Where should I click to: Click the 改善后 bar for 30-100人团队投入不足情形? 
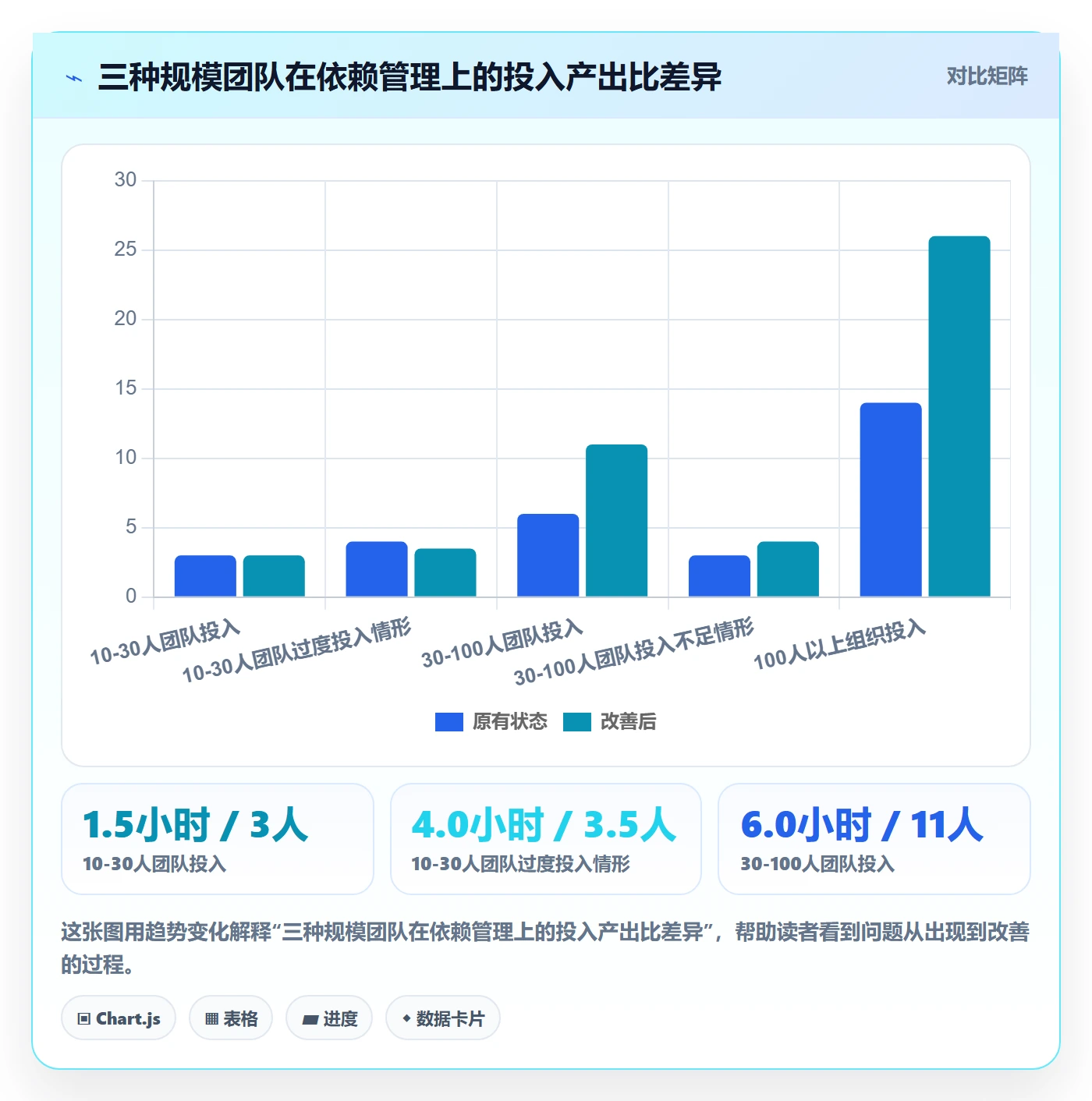point(788,569)
